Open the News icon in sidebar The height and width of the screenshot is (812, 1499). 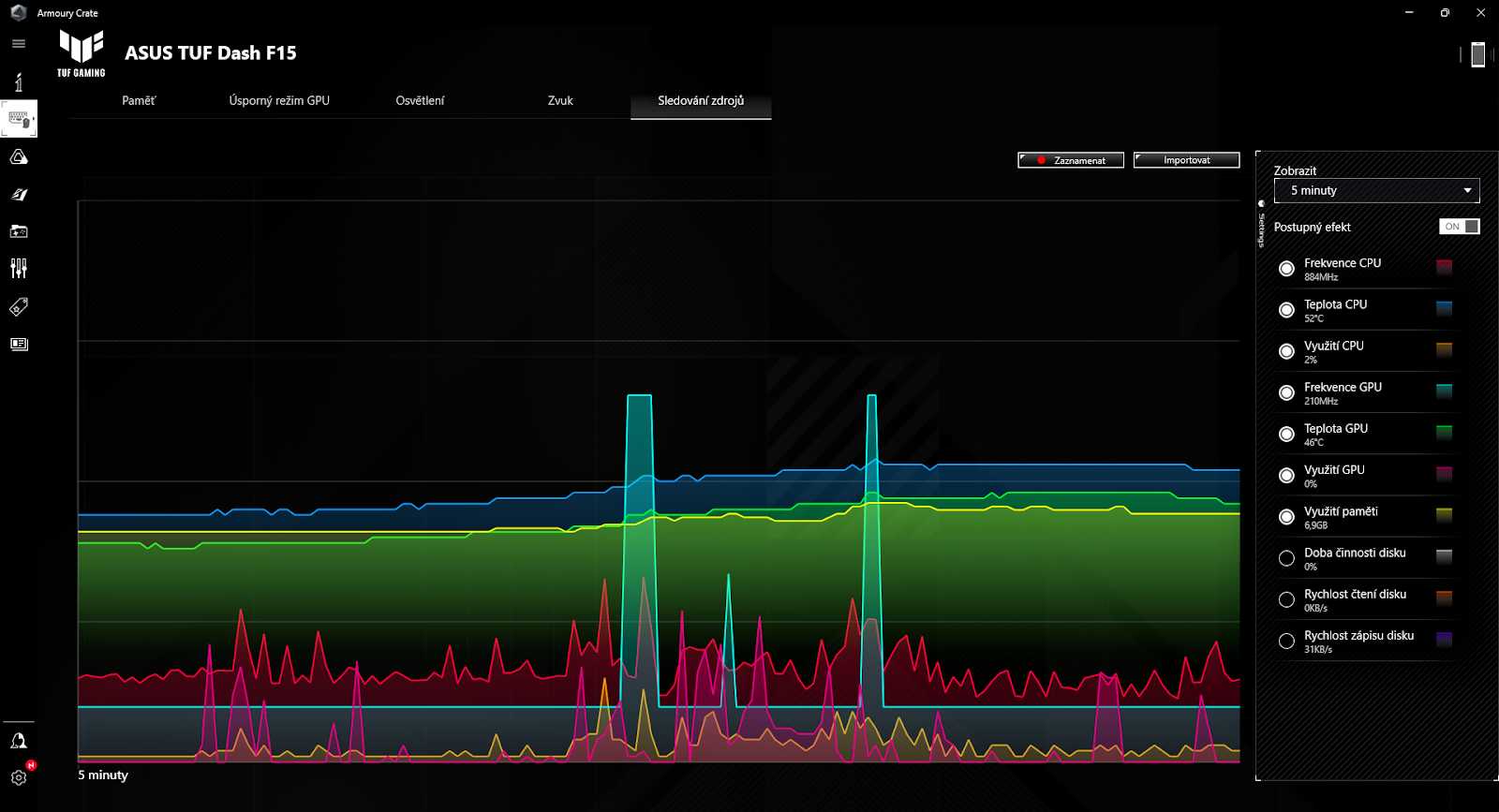click(x=18, y=344)
